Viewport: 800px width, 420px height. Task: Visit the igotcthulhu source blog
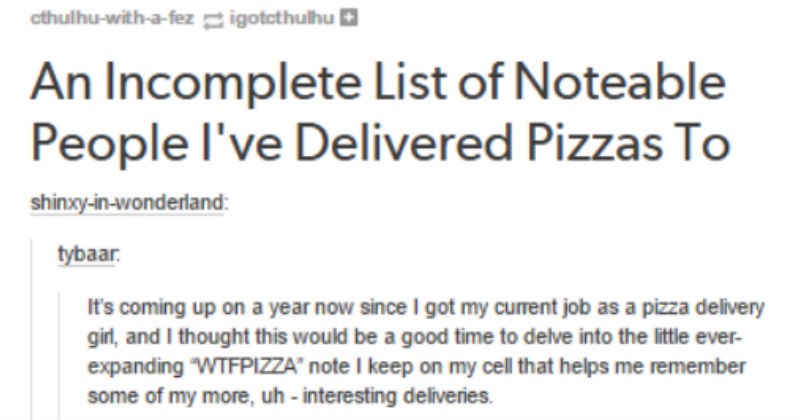[282, 18]
